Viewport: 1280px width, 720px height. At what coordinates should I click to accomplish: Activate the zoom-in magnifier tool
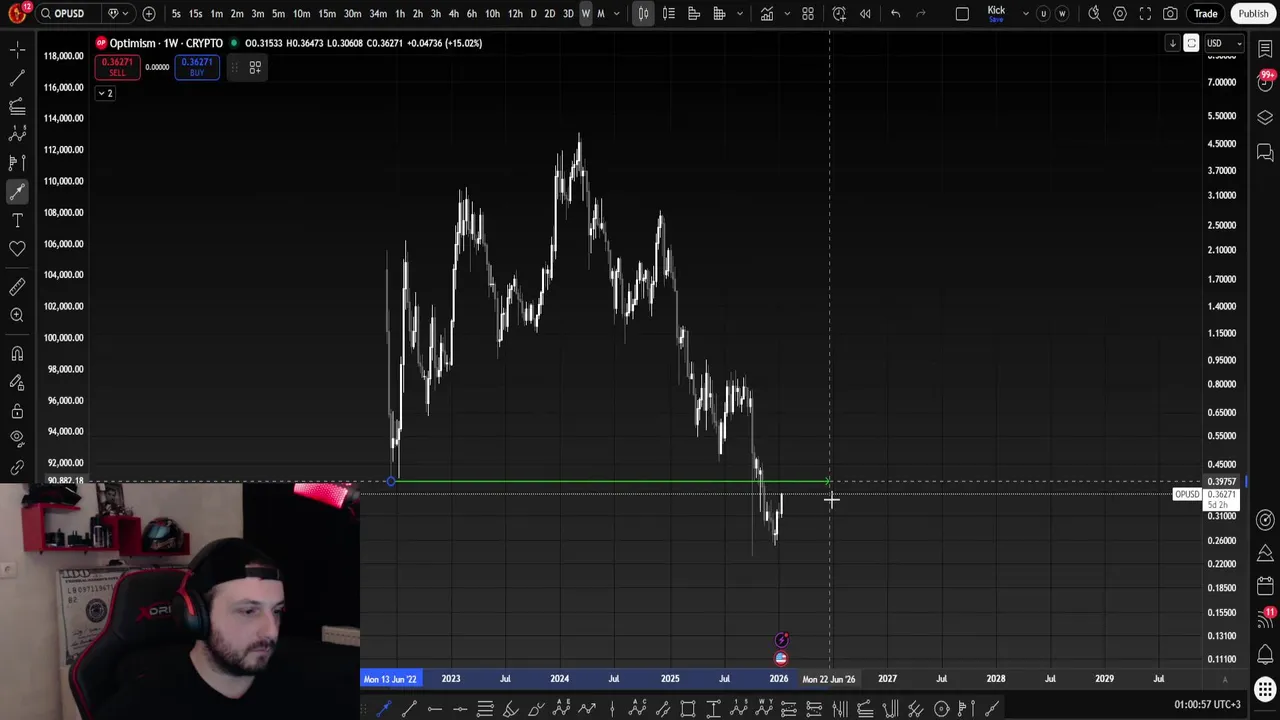(17, 315)
